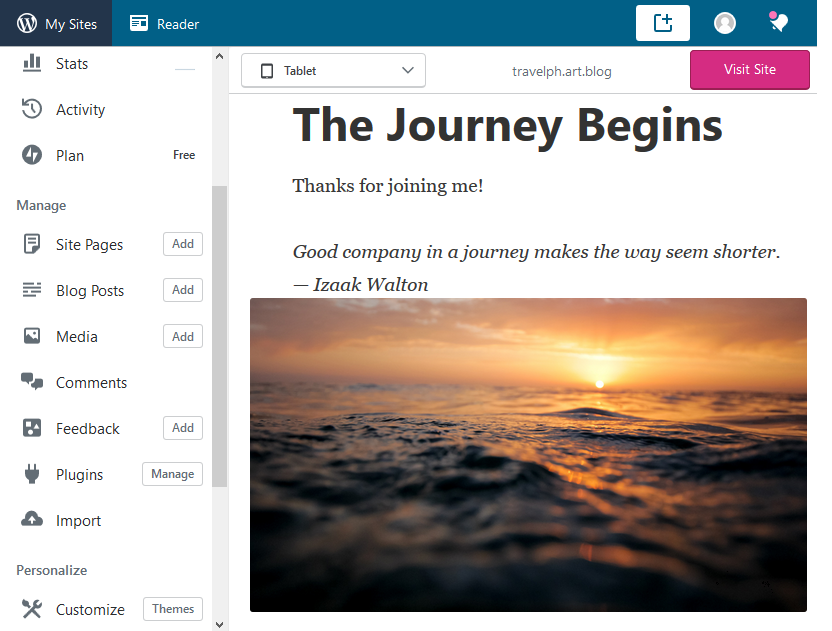Click the Visit Site button
Viewport: 832px width, 631px height.
(750, 69)
